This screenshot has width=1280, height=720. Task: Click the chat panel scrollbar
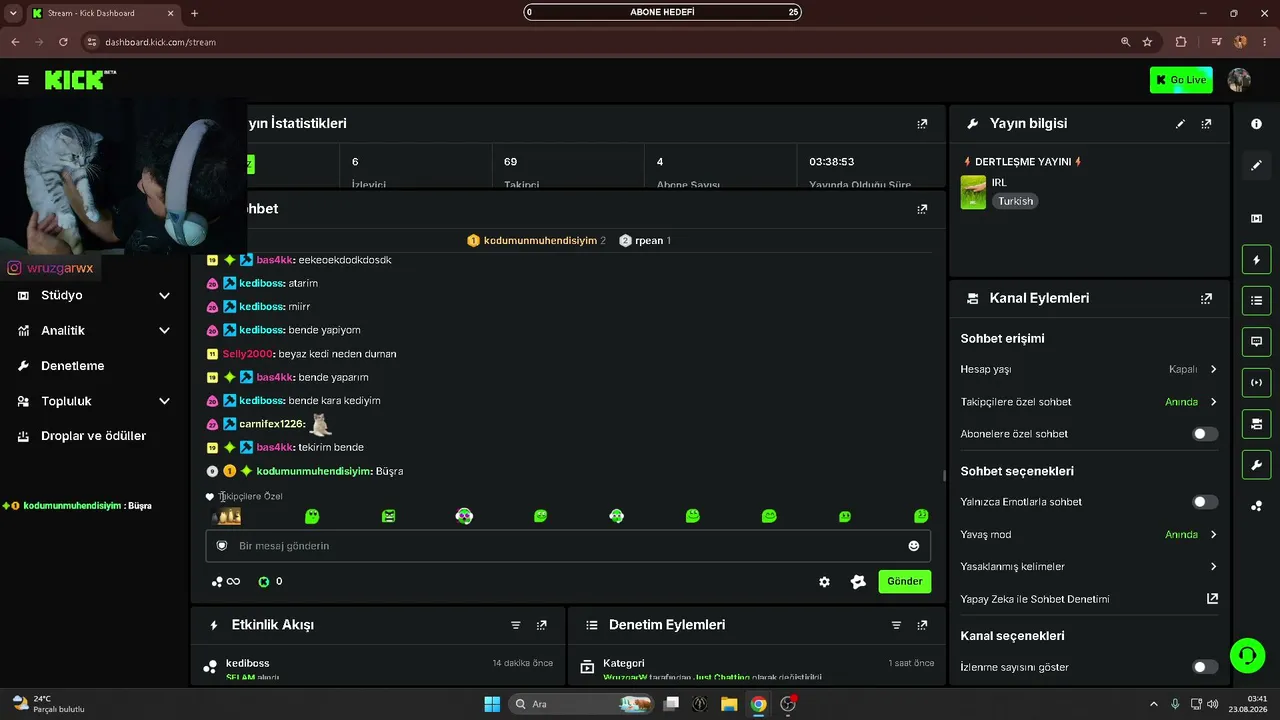[944, 476]
